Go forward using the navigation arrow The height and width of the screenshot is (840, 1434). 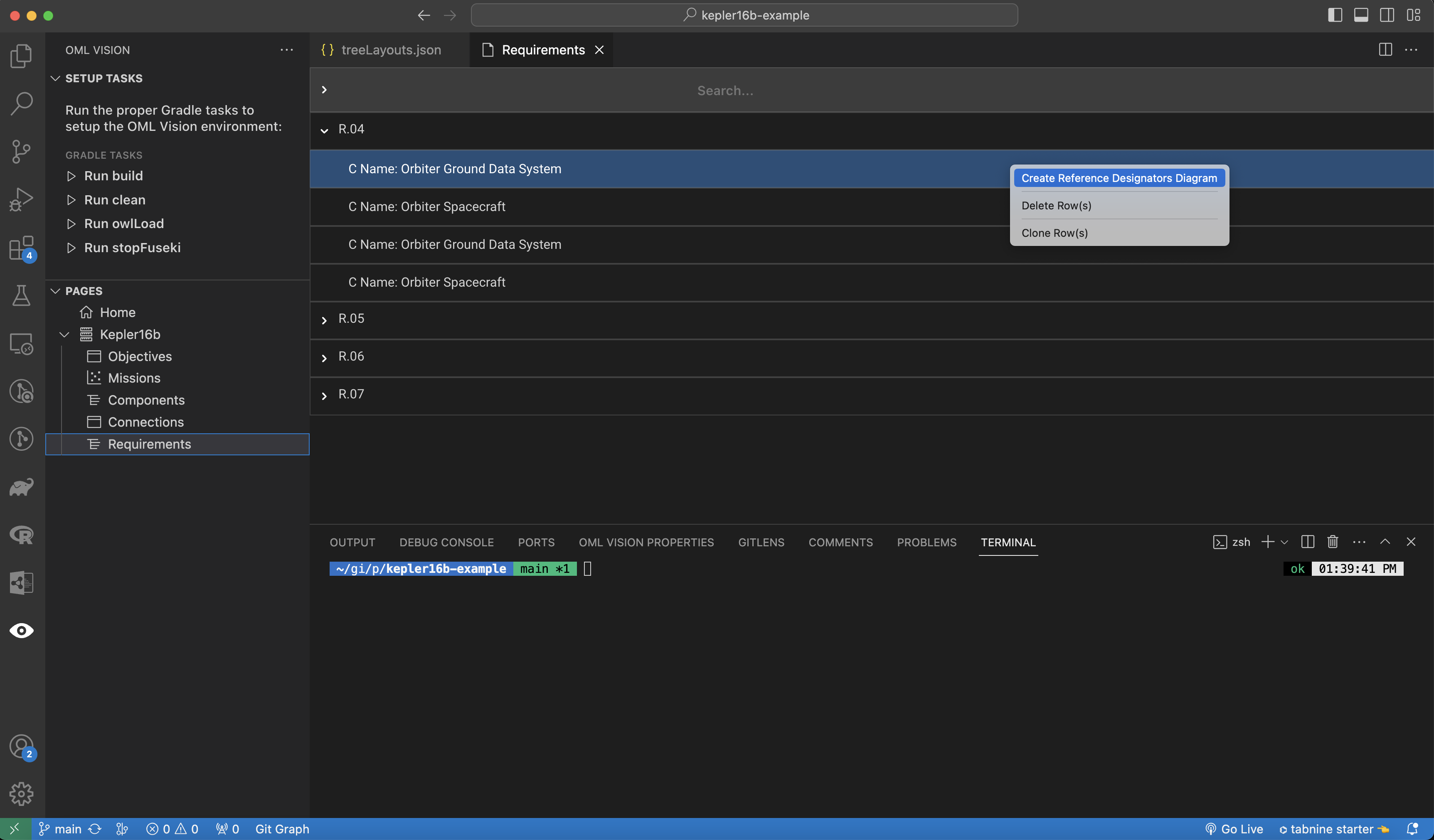450,15
